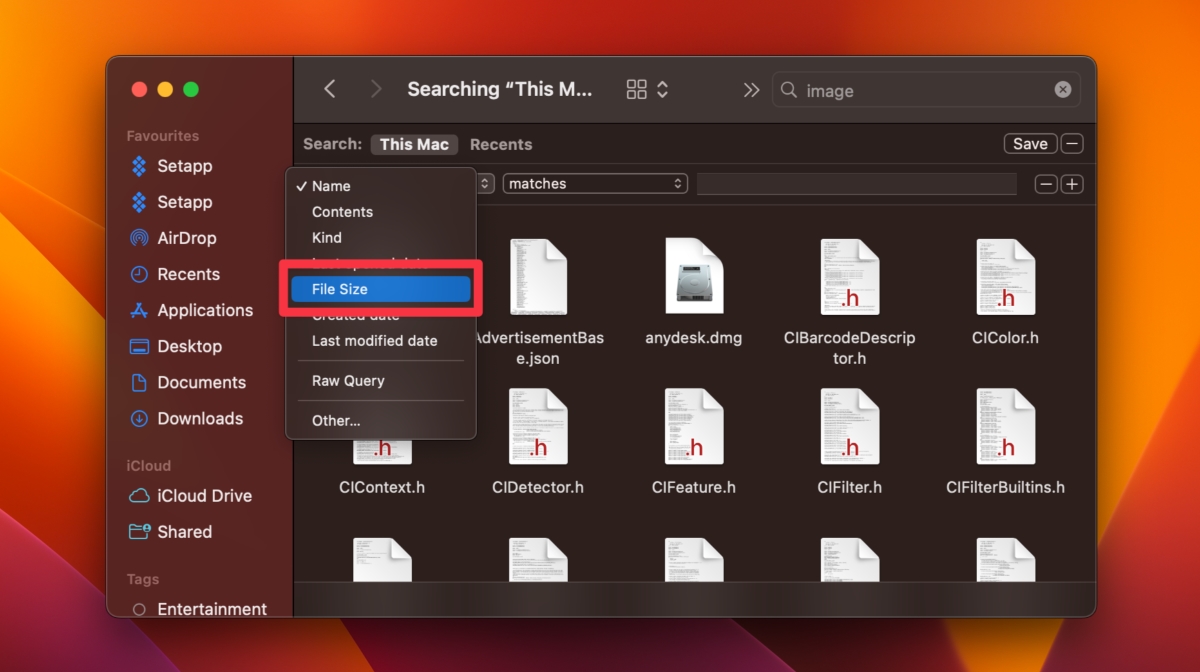1200x672 pixels.
Task: Switch search scope to Recents
Action: coord(501,144)
